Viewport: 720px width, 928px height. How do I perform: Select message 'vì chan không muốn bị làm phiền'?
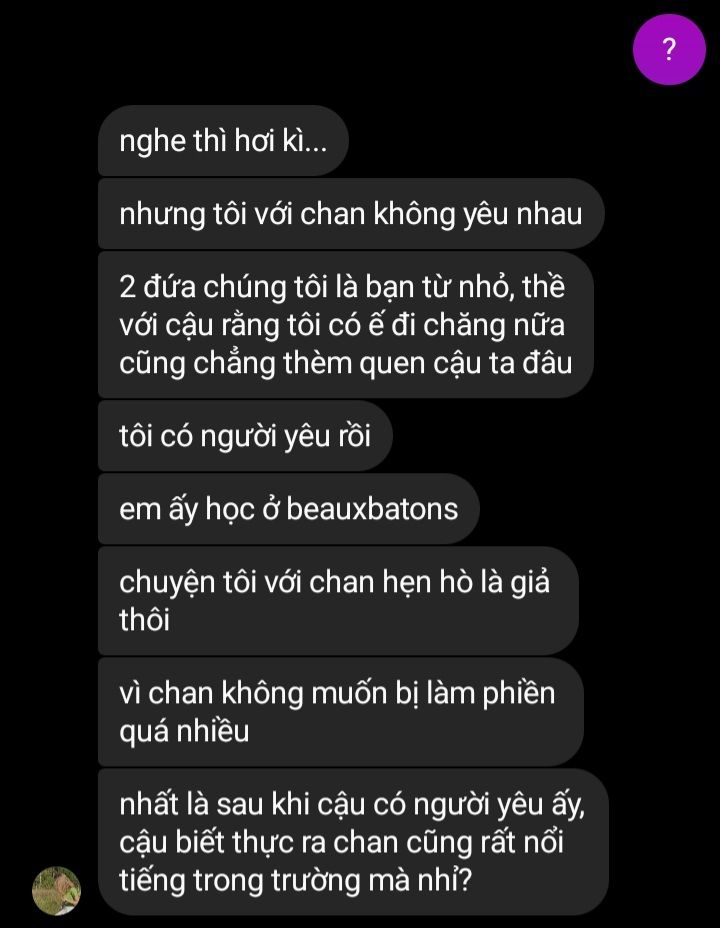341,712
